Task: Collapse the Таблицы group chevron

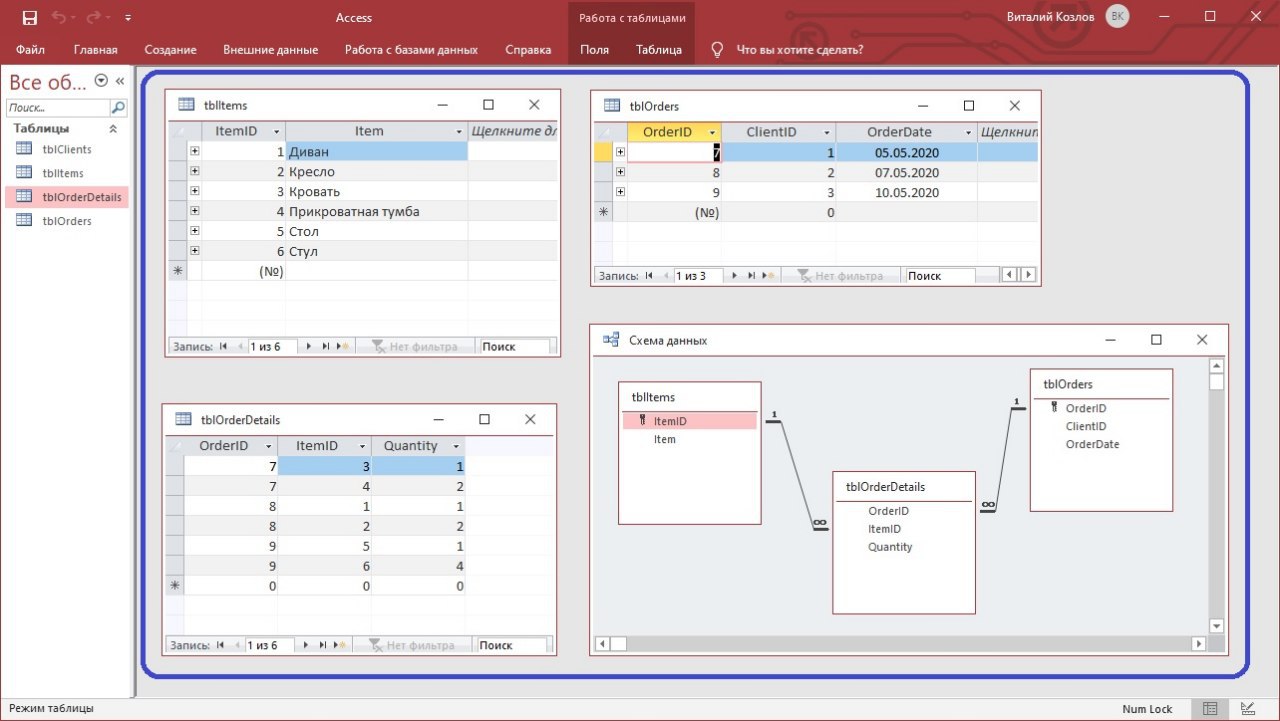Action: click(x=112, y=129)
